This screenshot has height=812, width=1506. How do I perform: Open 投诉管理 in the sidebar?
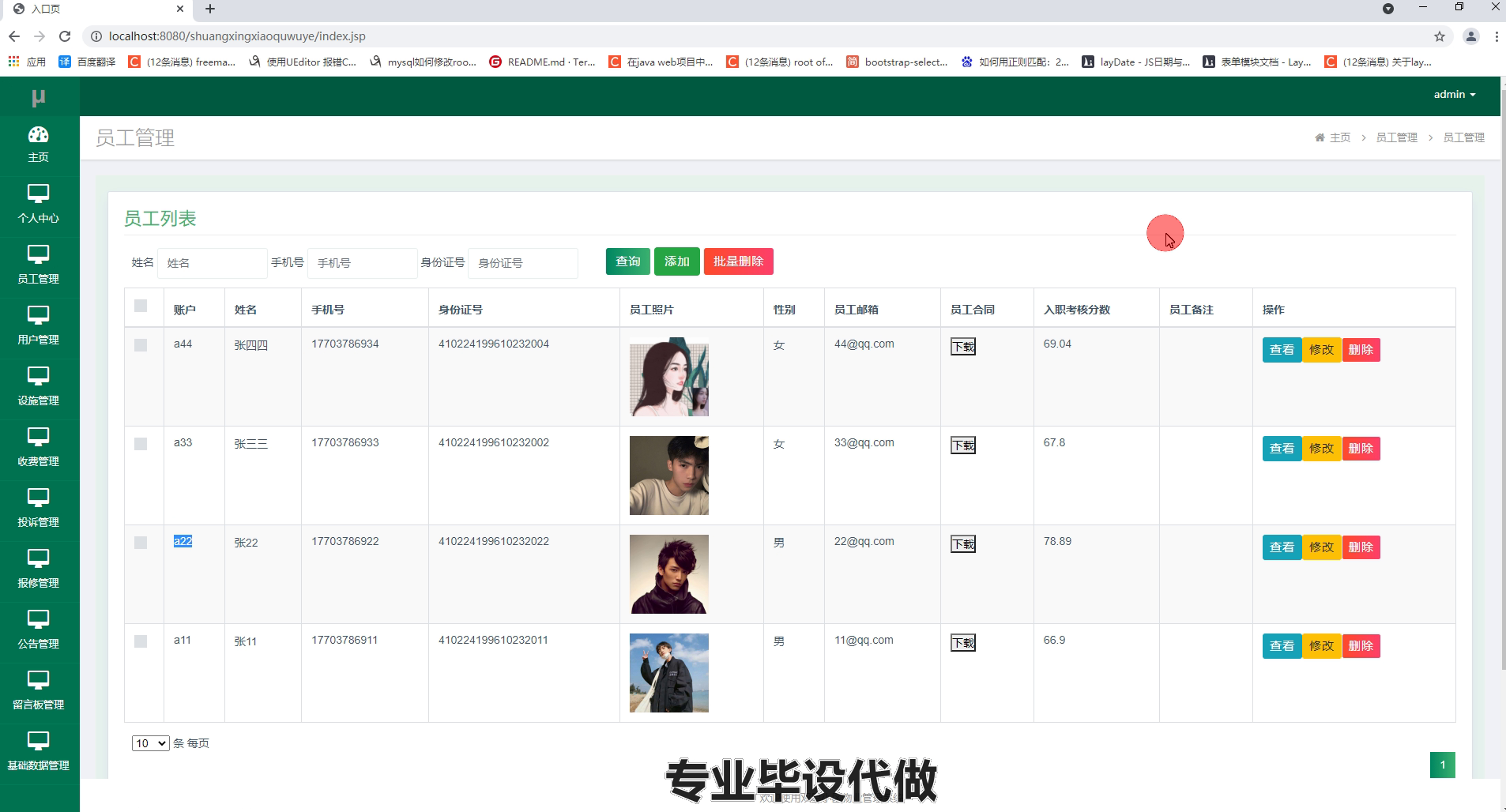pyautogui.click(x=38, y=508)
